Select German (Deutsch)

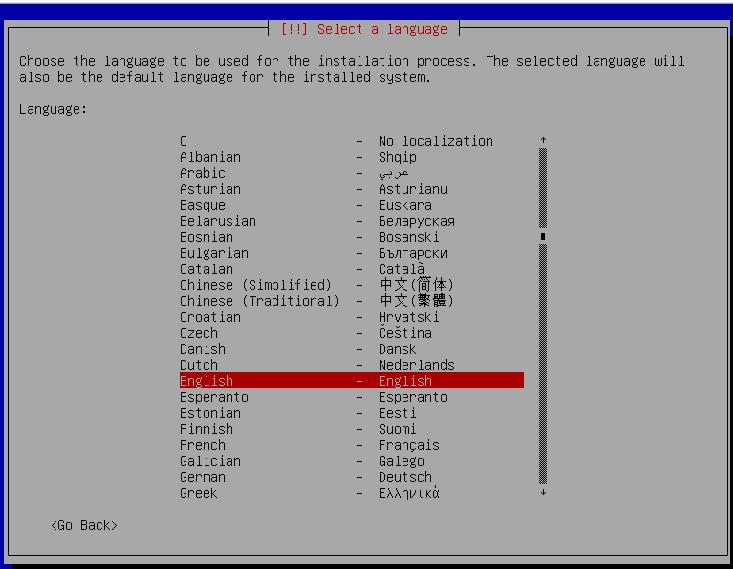[x=352, y=477]
